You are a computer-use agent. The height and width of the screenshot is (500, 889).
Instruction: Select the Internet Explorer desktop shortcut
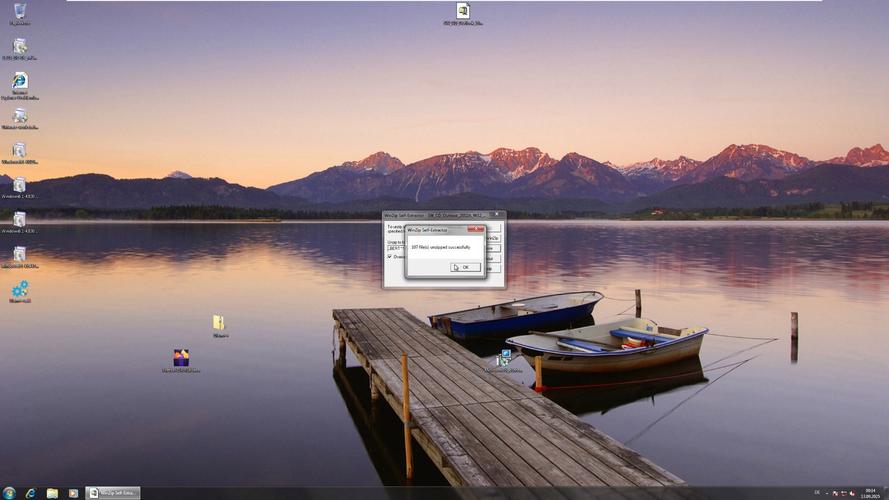pyautogui.click(x=20, y=86)
